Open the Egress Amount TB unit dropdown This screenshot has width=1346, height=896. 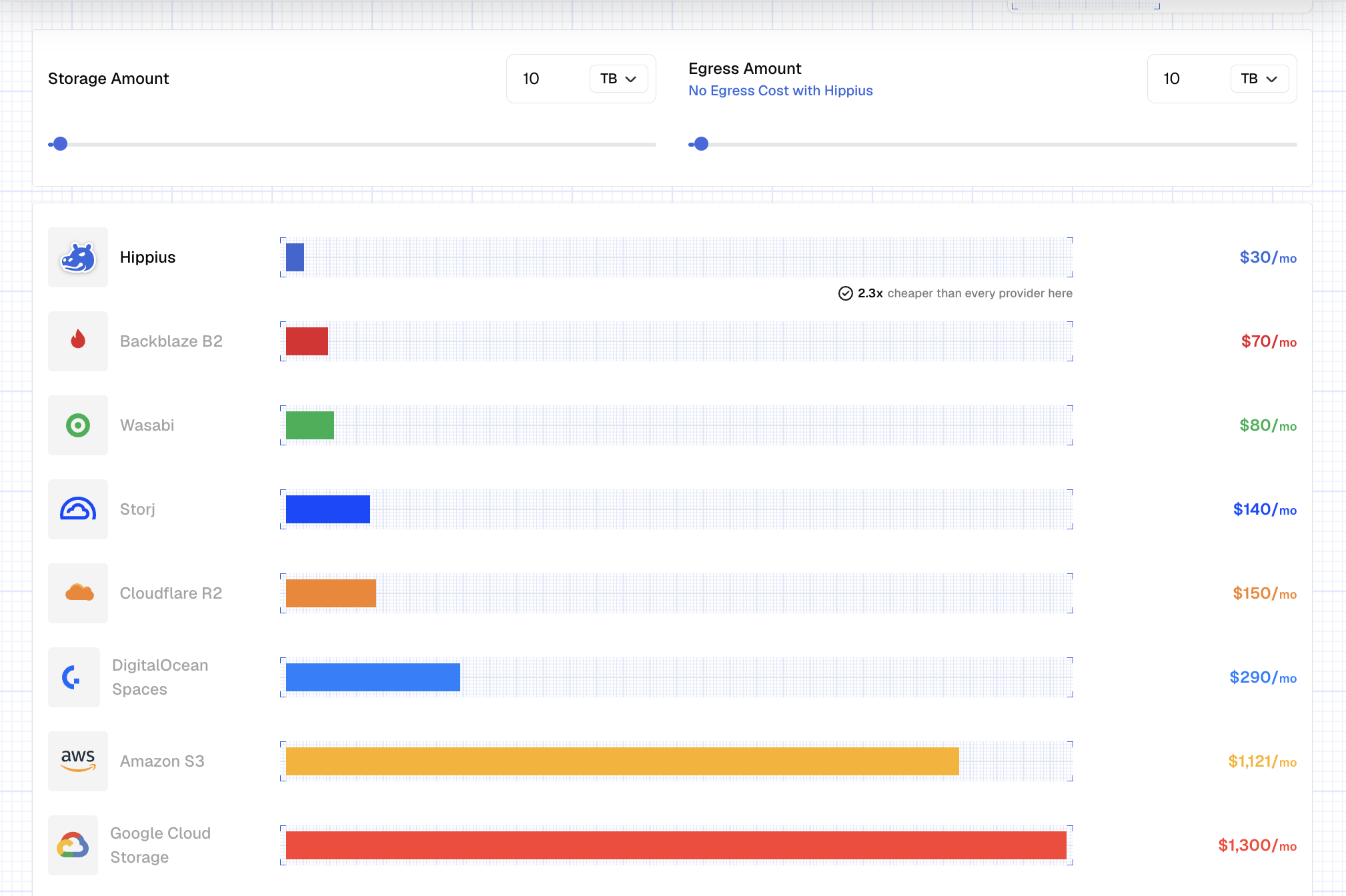click(x=1259, y=79)
